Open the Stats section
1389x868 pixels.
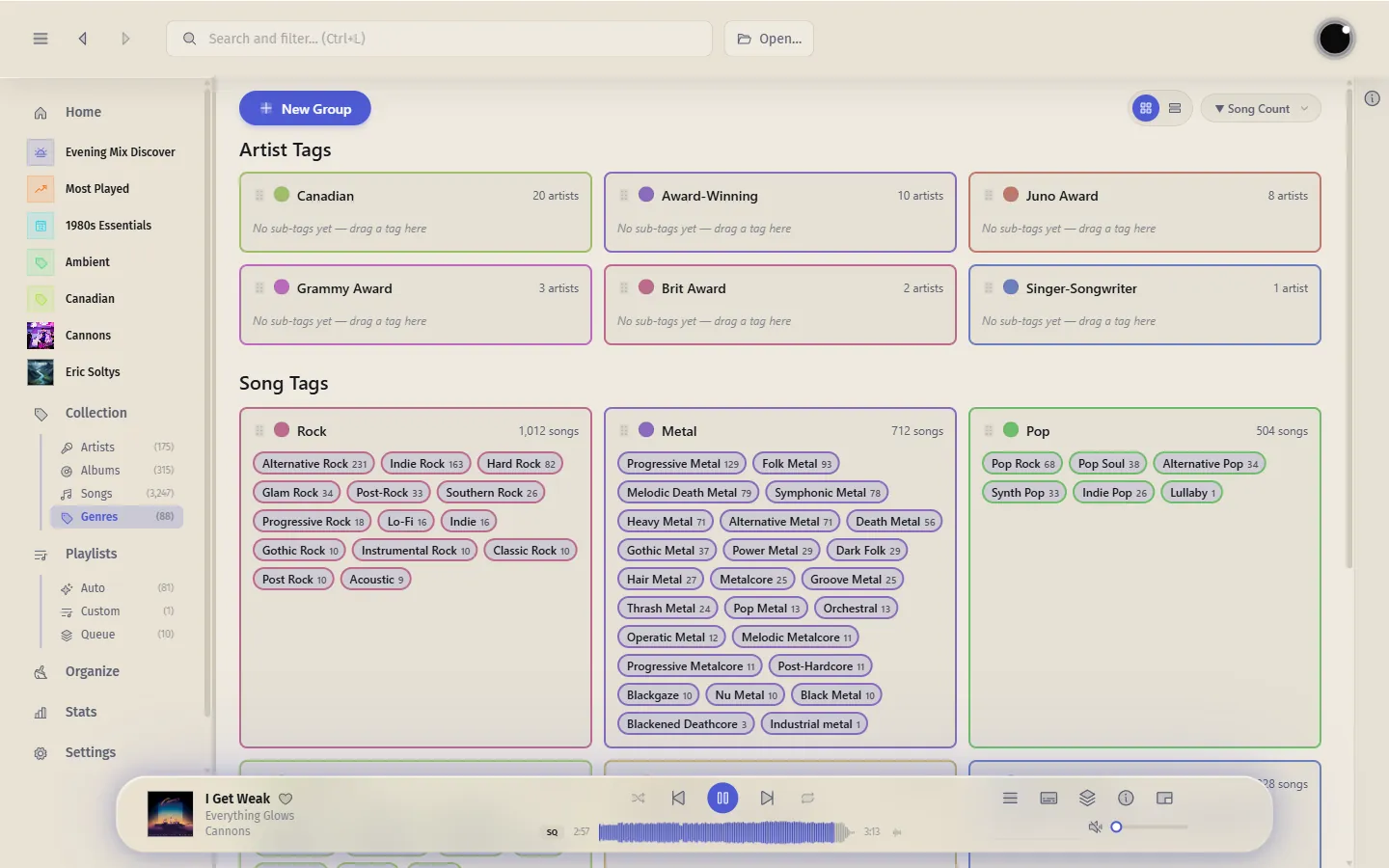tap(81, 712)
